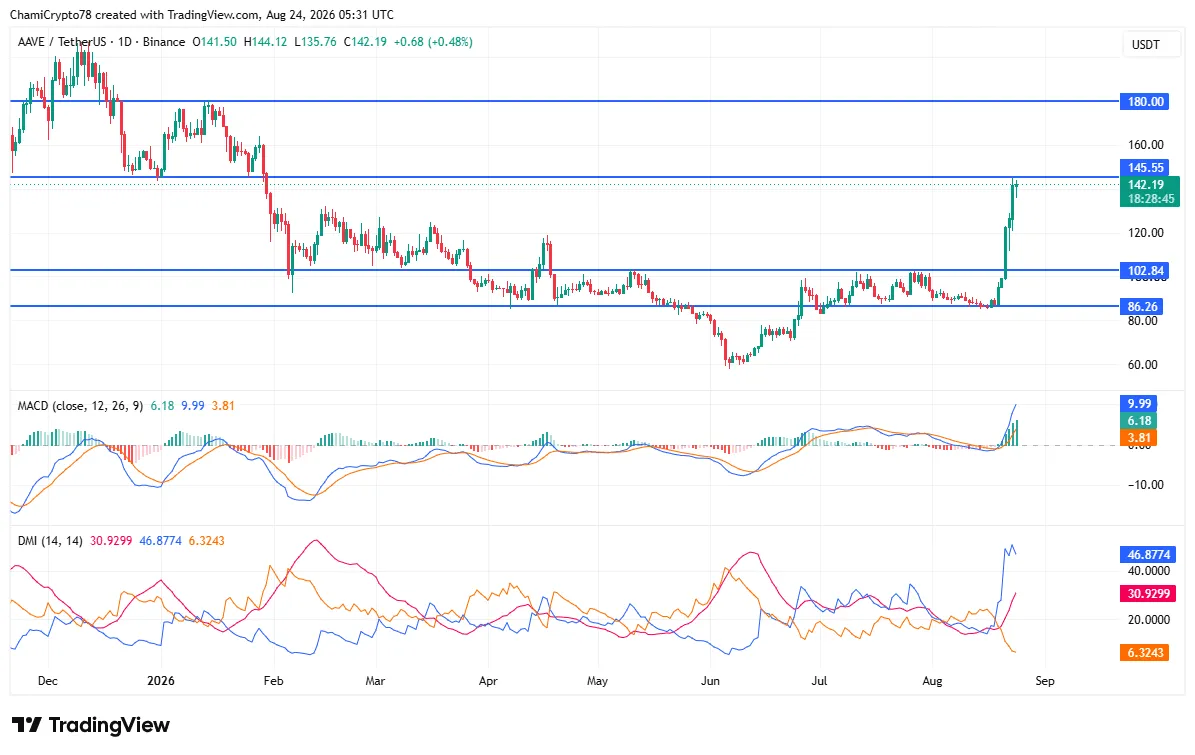The width and height of the screenshot is (1195, 755).
Task: Click the MACD (close, 12, 26, 9) legend
Action: click(80, 405)
